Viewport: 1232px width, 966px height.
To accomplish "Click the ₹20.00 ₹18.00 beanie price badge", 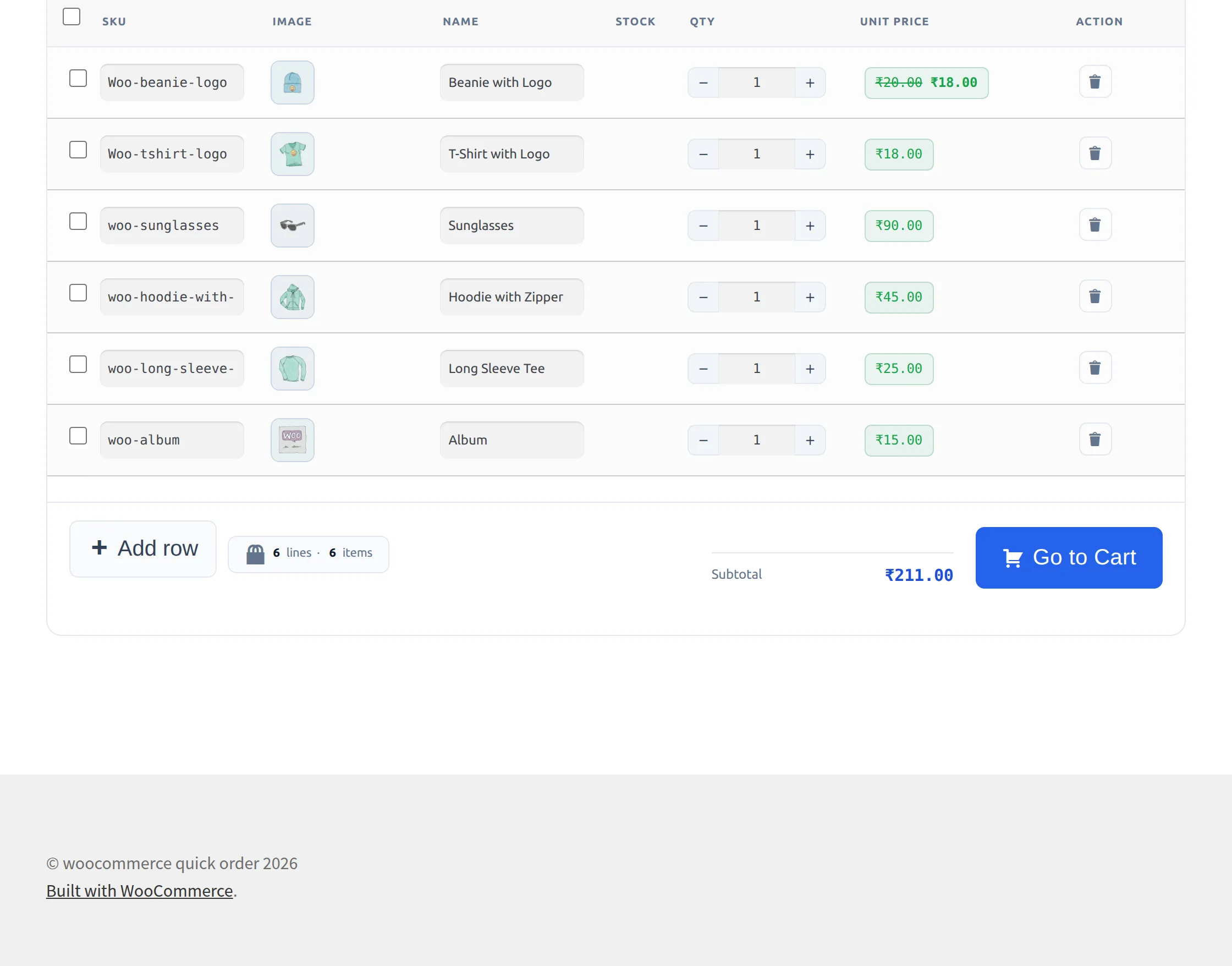I will 926,83.
